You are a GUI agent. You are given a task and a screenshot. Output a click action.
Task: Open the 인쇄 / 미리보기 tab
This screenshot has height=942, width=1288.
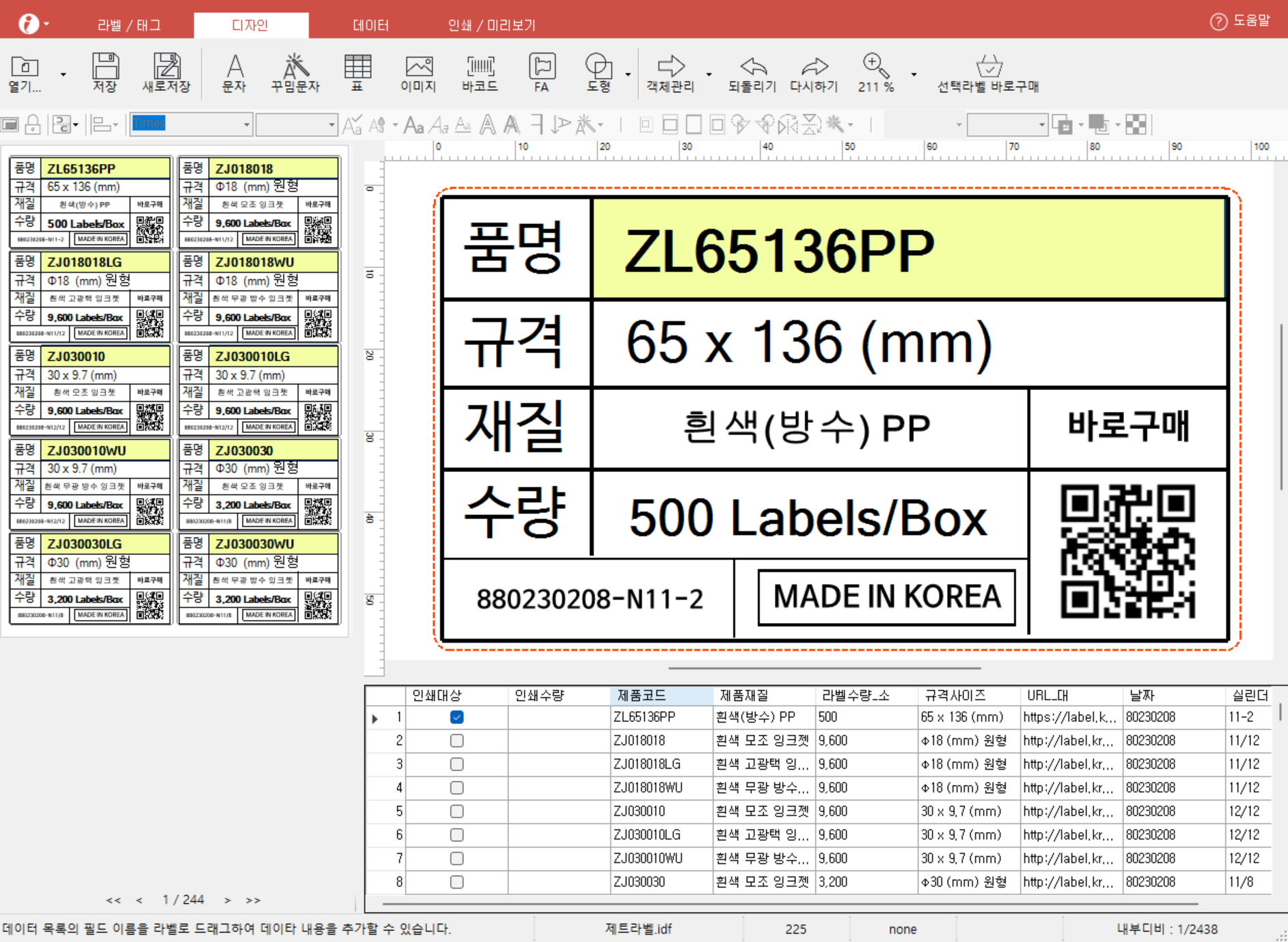click(x=491, y=25)
